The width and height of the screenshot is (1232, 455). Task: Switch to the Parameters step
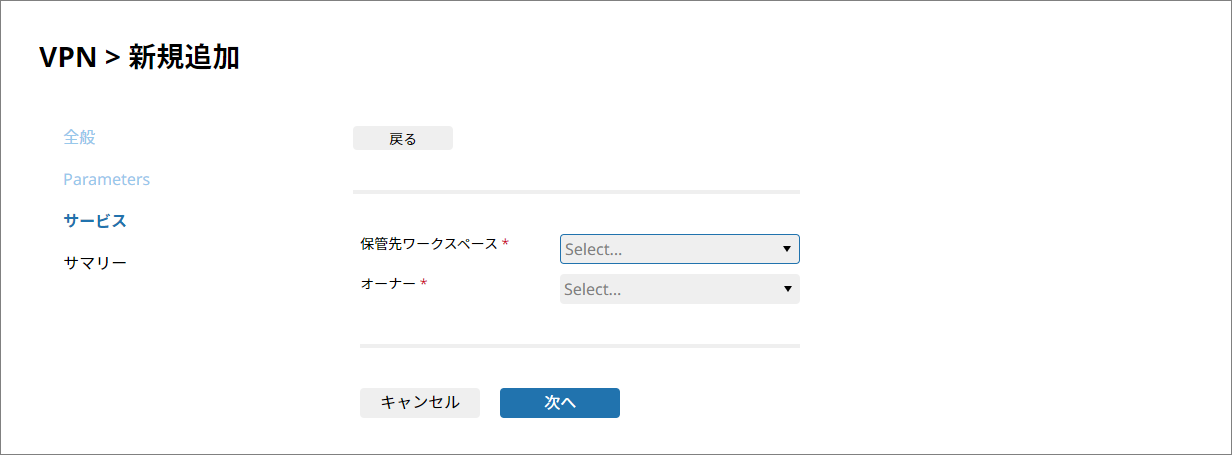click(106, 179)
